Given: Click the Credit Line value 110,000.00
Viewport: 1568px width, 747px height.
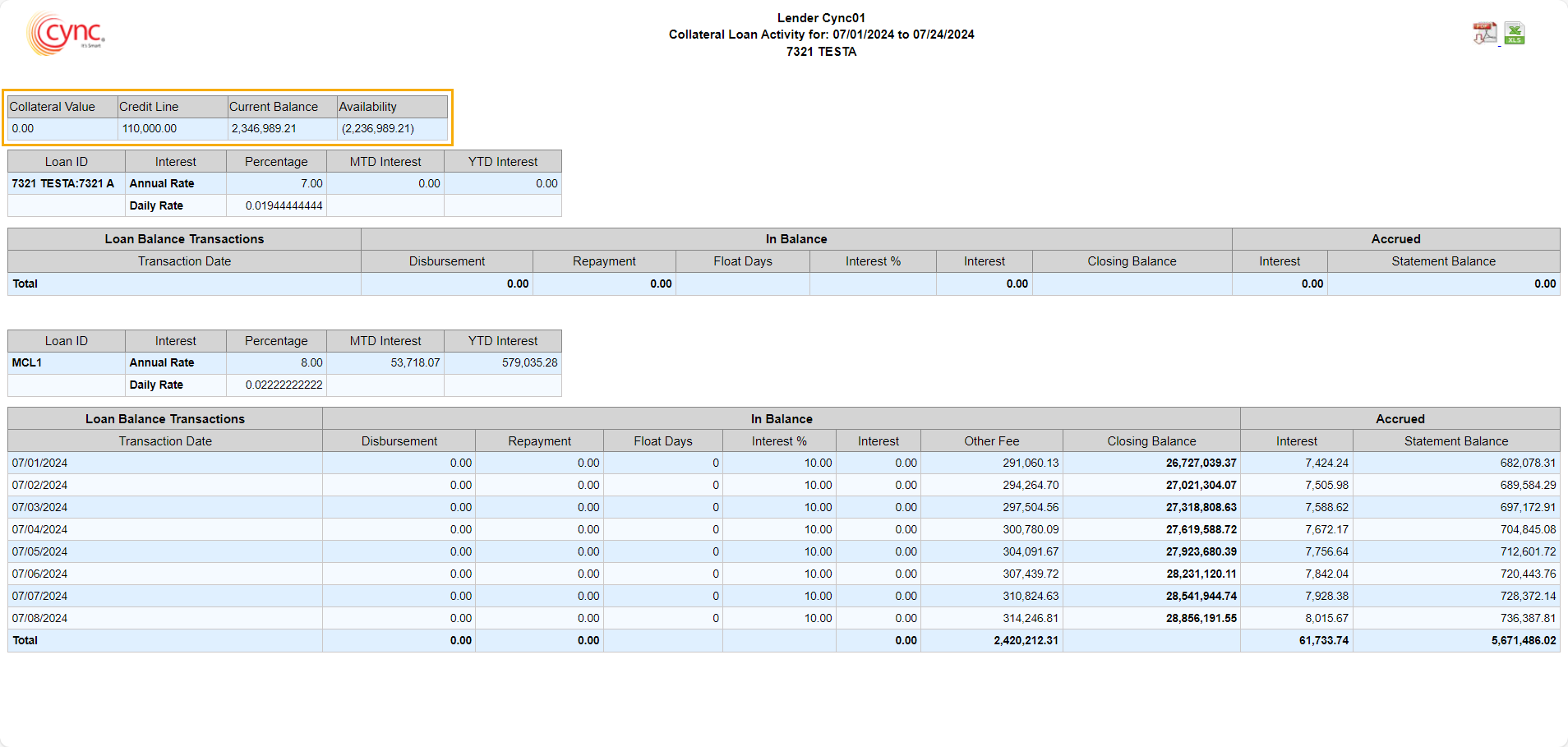Looking at the screenshot, I should coord(150,129).
